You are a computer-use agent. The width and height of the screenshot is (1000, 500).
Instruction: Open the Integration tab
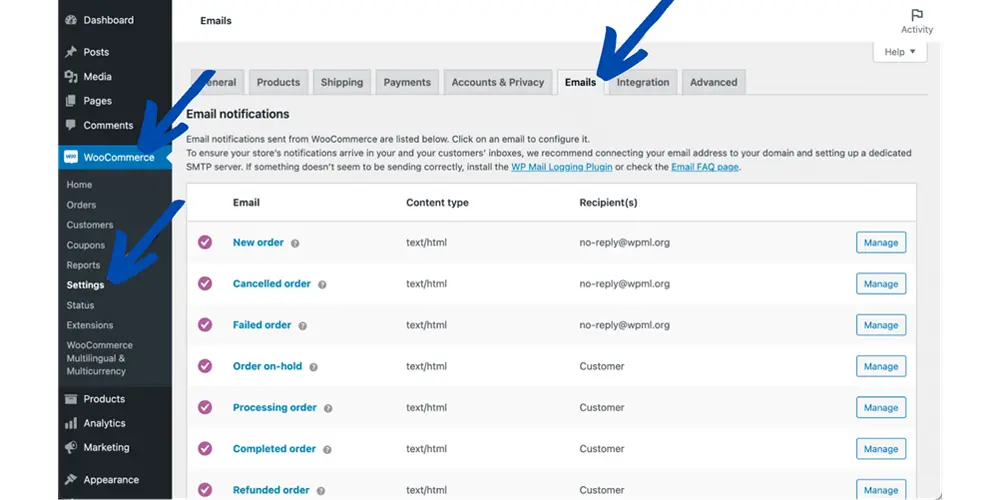643,82
